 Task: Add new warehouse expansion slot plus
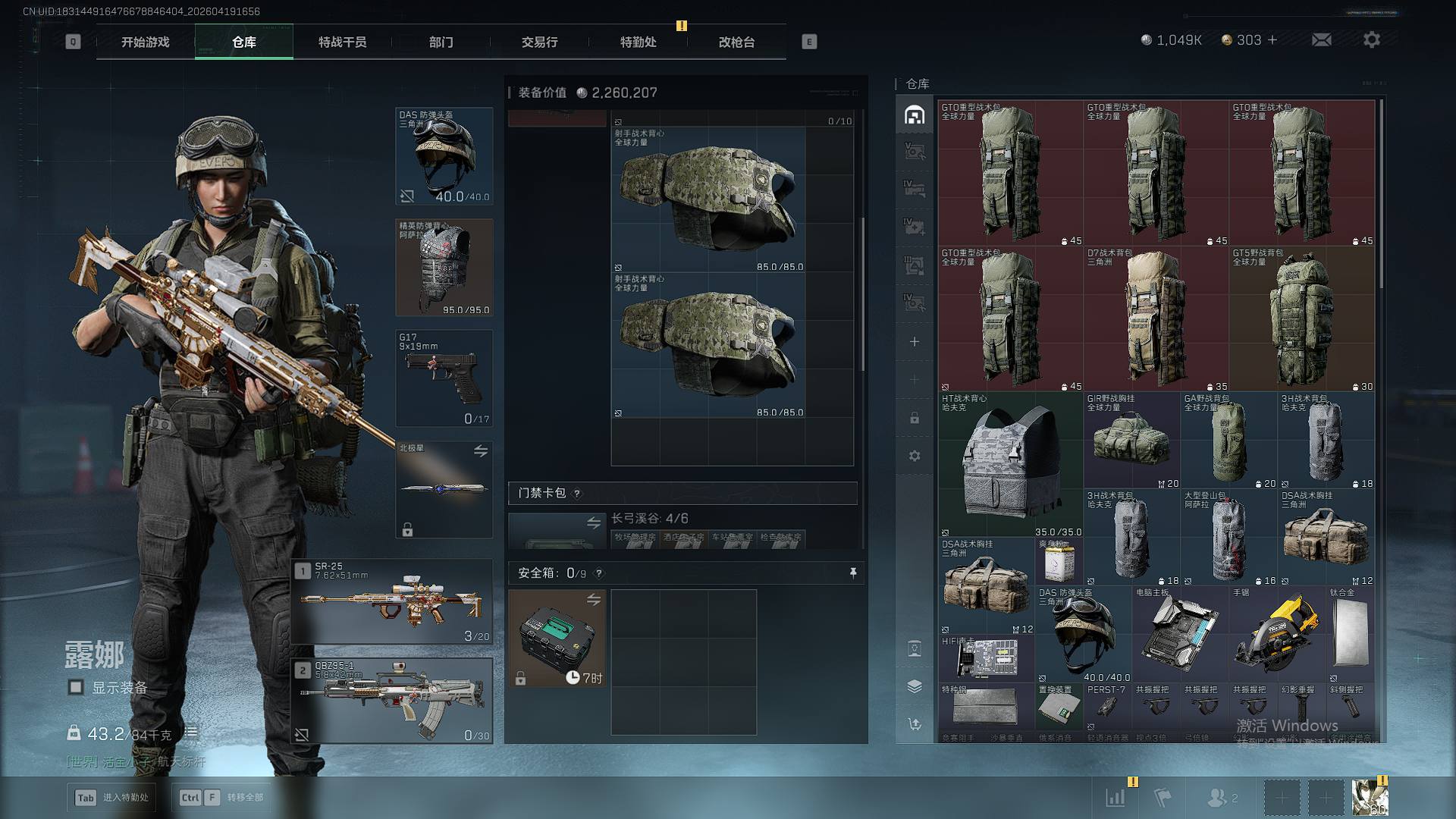point(915,342)
